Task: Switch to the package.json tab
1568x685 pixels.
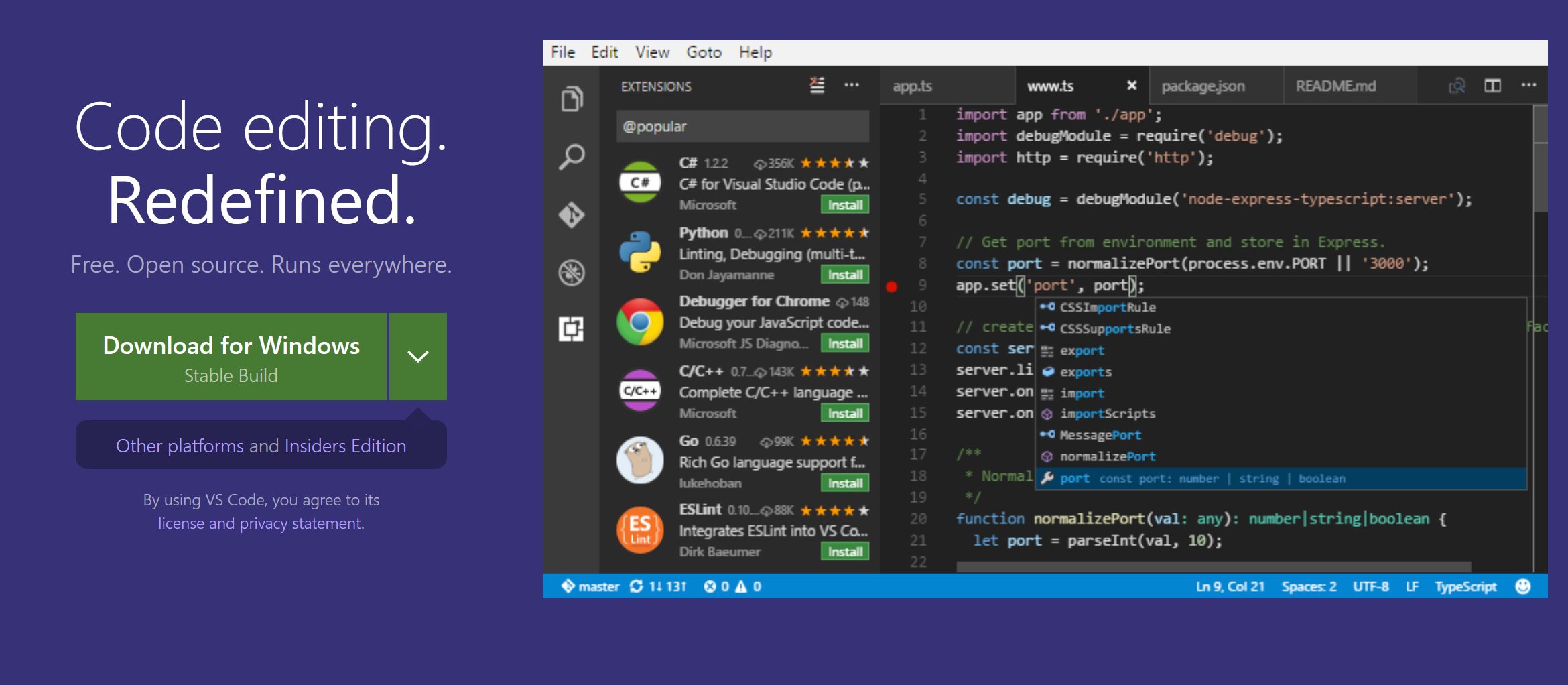Action: [x=1203, y=86]
